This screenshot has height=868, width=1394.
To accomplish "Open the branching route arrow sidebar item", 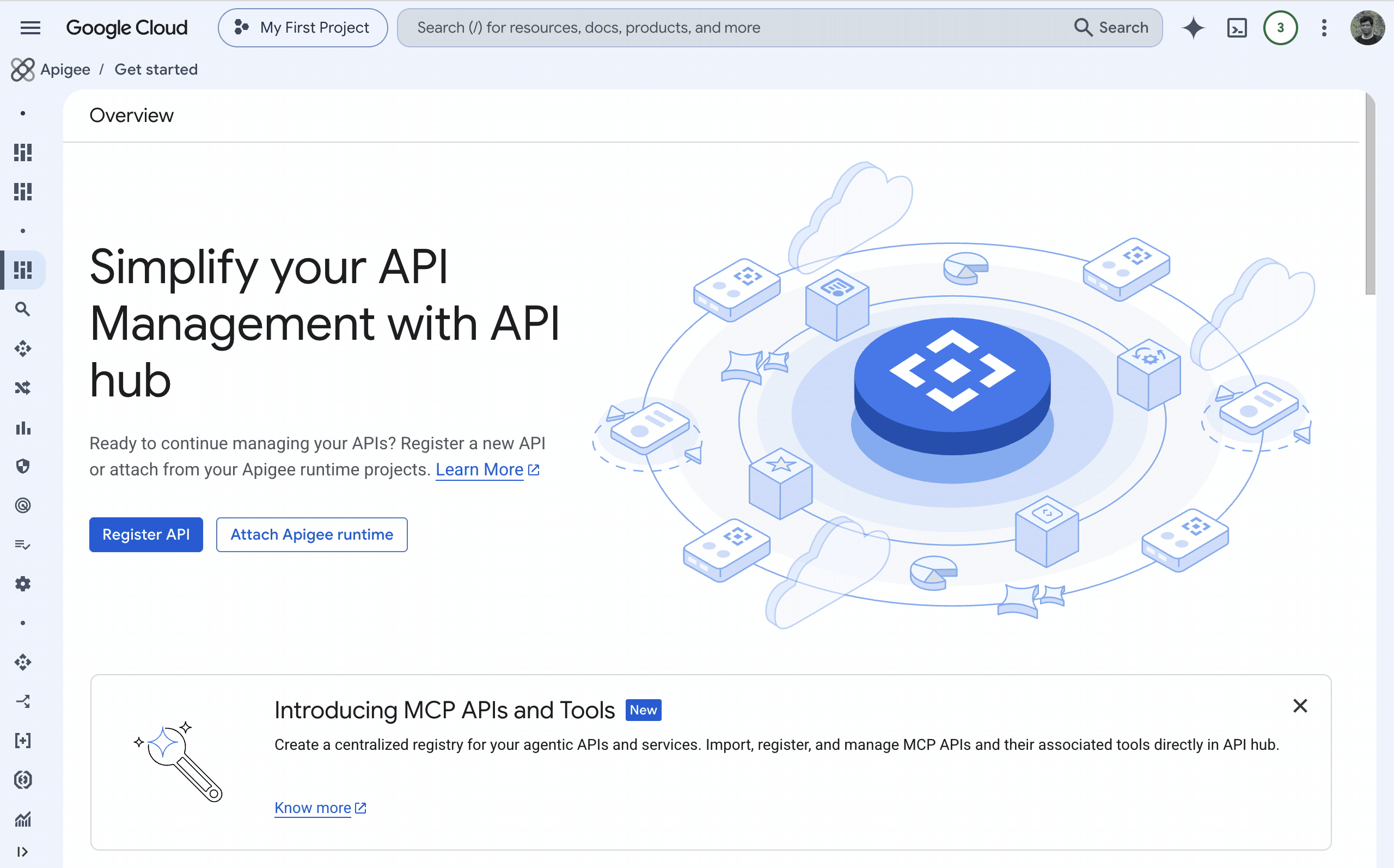I will tap(23, 701).
